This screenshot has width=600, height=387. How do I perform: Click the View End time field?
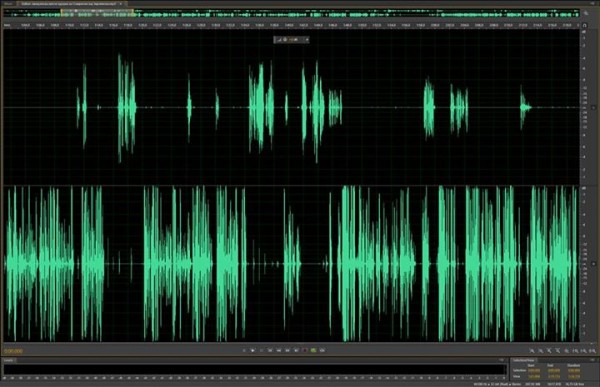[554, 377]
